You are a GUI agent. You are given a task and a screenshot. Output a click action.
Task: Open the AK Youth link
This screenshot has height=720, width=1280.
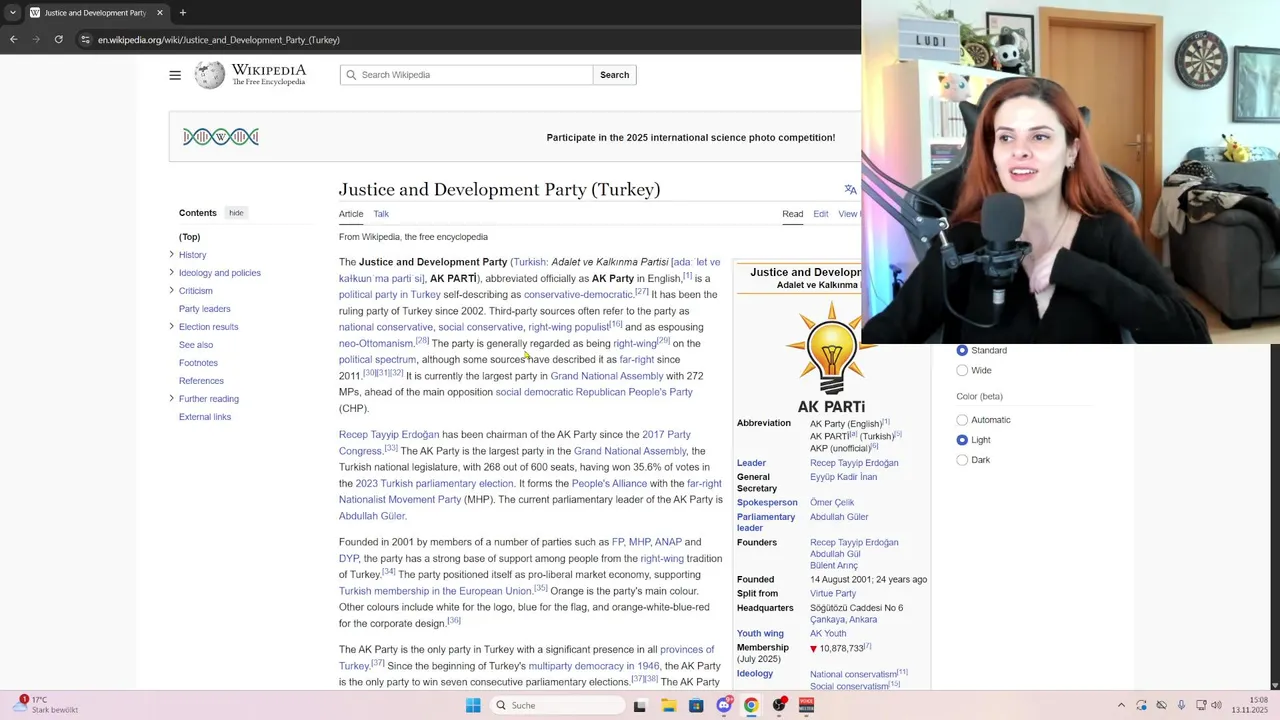(828, 633)
